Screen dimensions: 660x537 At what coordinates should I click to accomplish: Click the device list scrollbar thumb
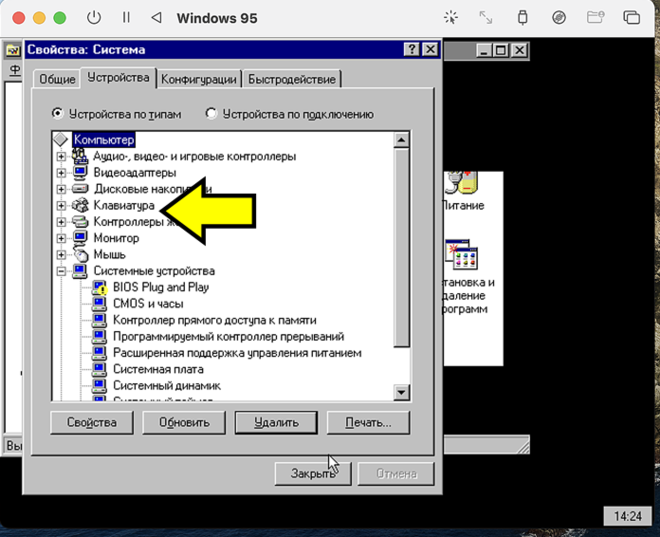pos(401,247)
